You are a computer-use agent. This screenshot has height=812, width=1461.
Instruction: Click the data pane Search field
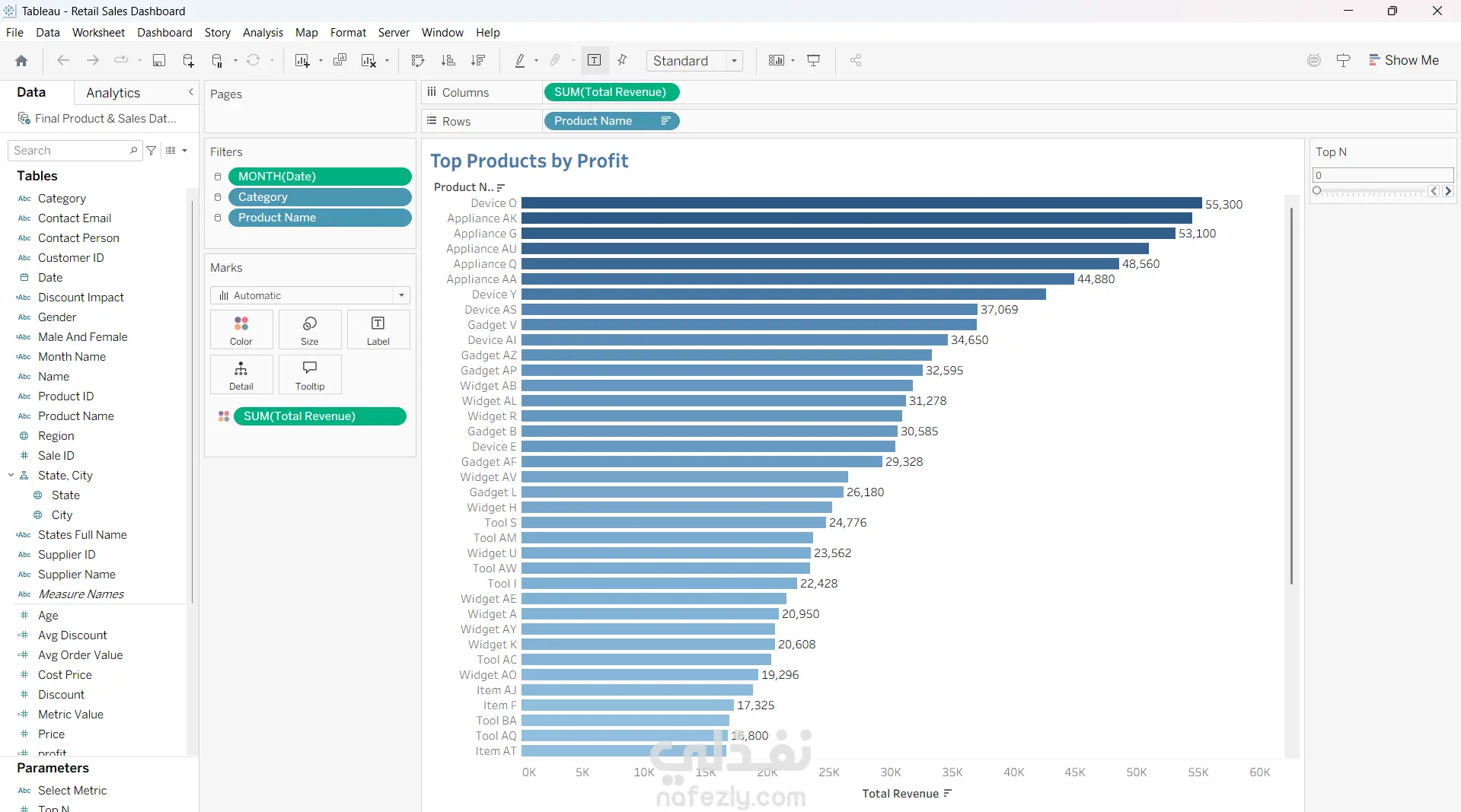[x=70, y=151]
